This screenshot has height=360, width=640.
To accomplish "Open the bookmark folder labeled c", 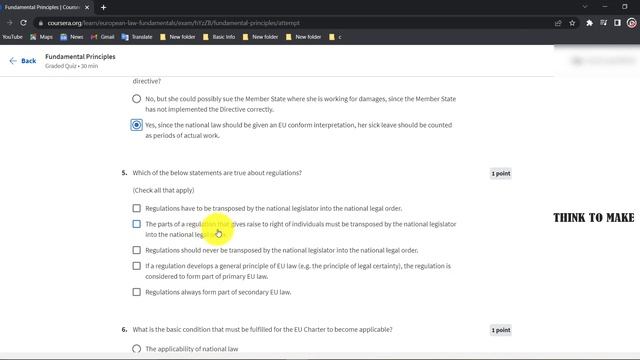I will 336,37.
